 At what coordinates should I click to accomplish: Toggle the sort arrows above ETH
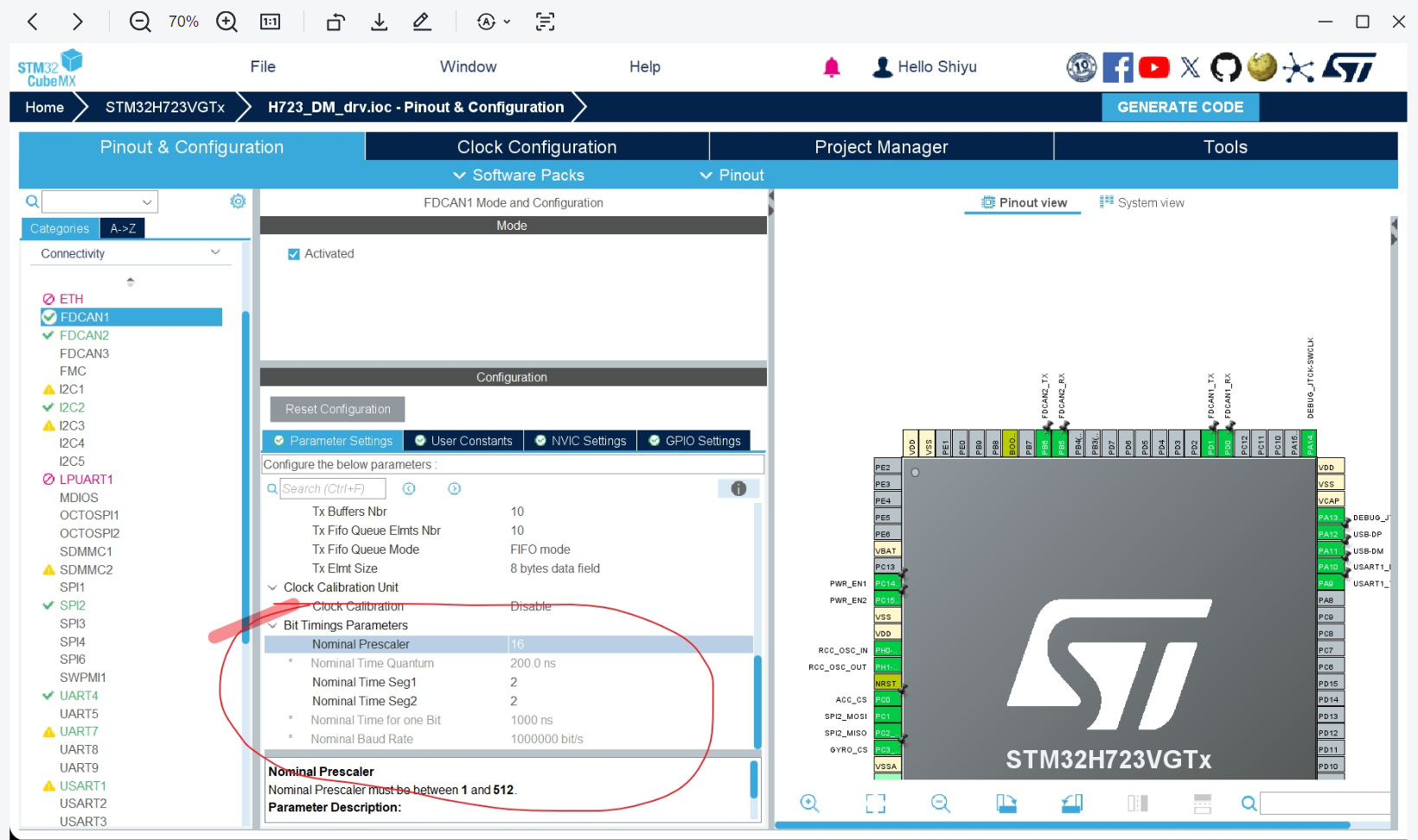pyautogui.click(x=131, y=281)
